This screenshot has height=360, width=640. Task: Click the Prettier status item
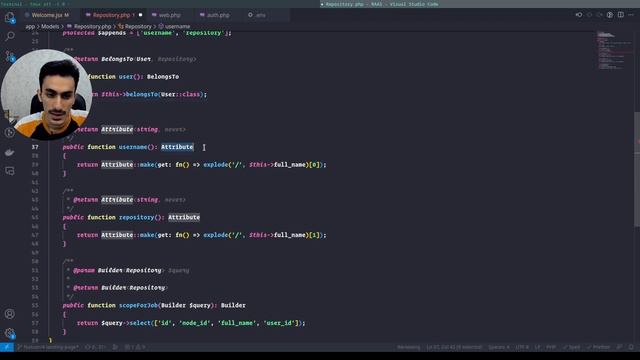point(598,347)
